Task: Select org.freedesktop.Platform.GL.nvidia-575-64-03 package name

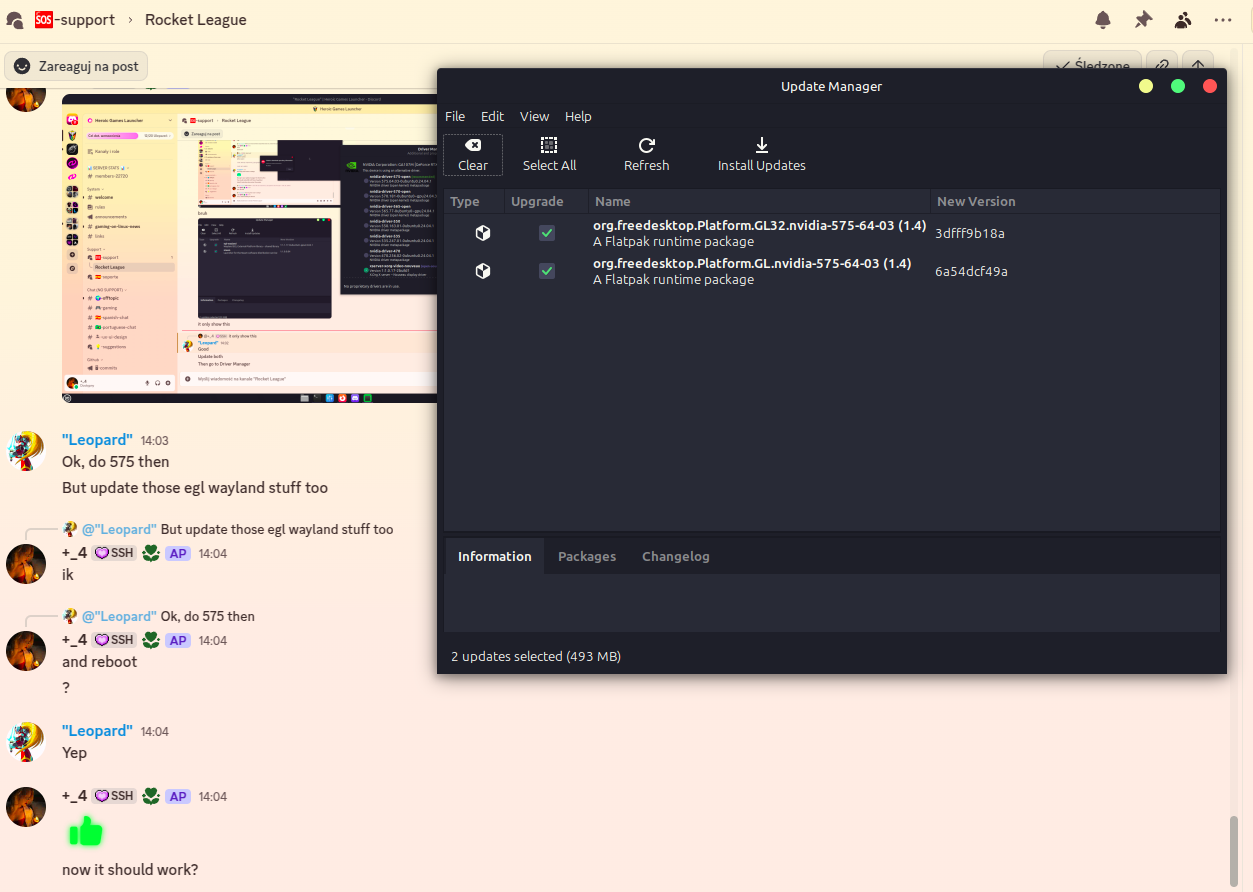Action: pos(752,263)
